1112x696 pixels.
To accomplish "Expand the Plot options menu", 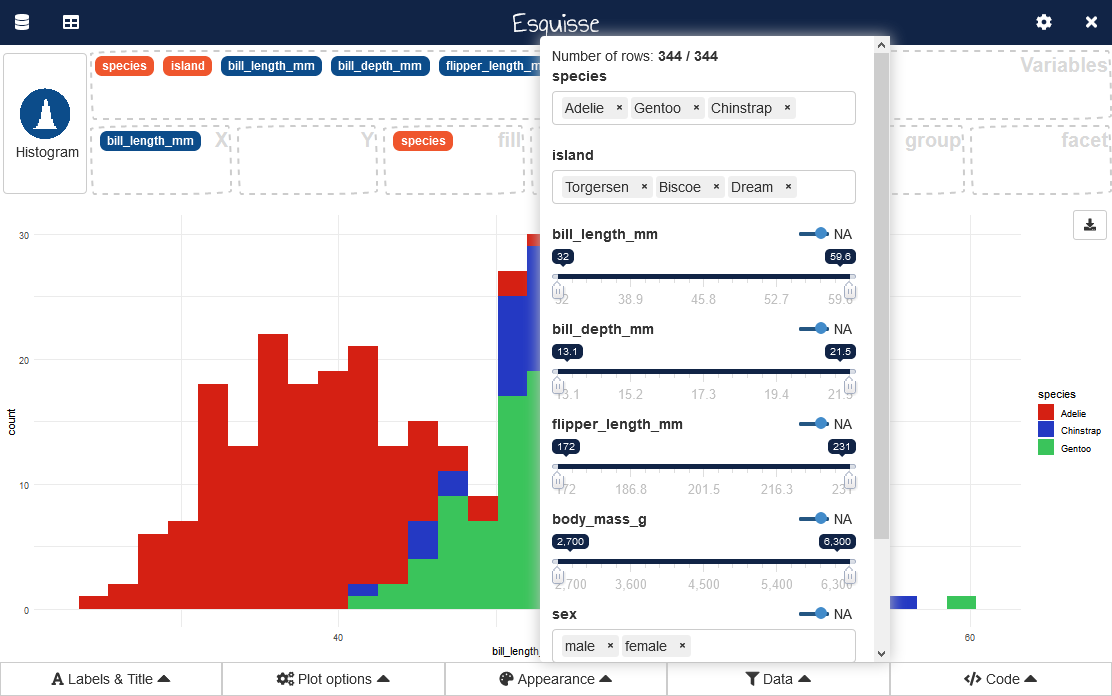I will (333, 679).
